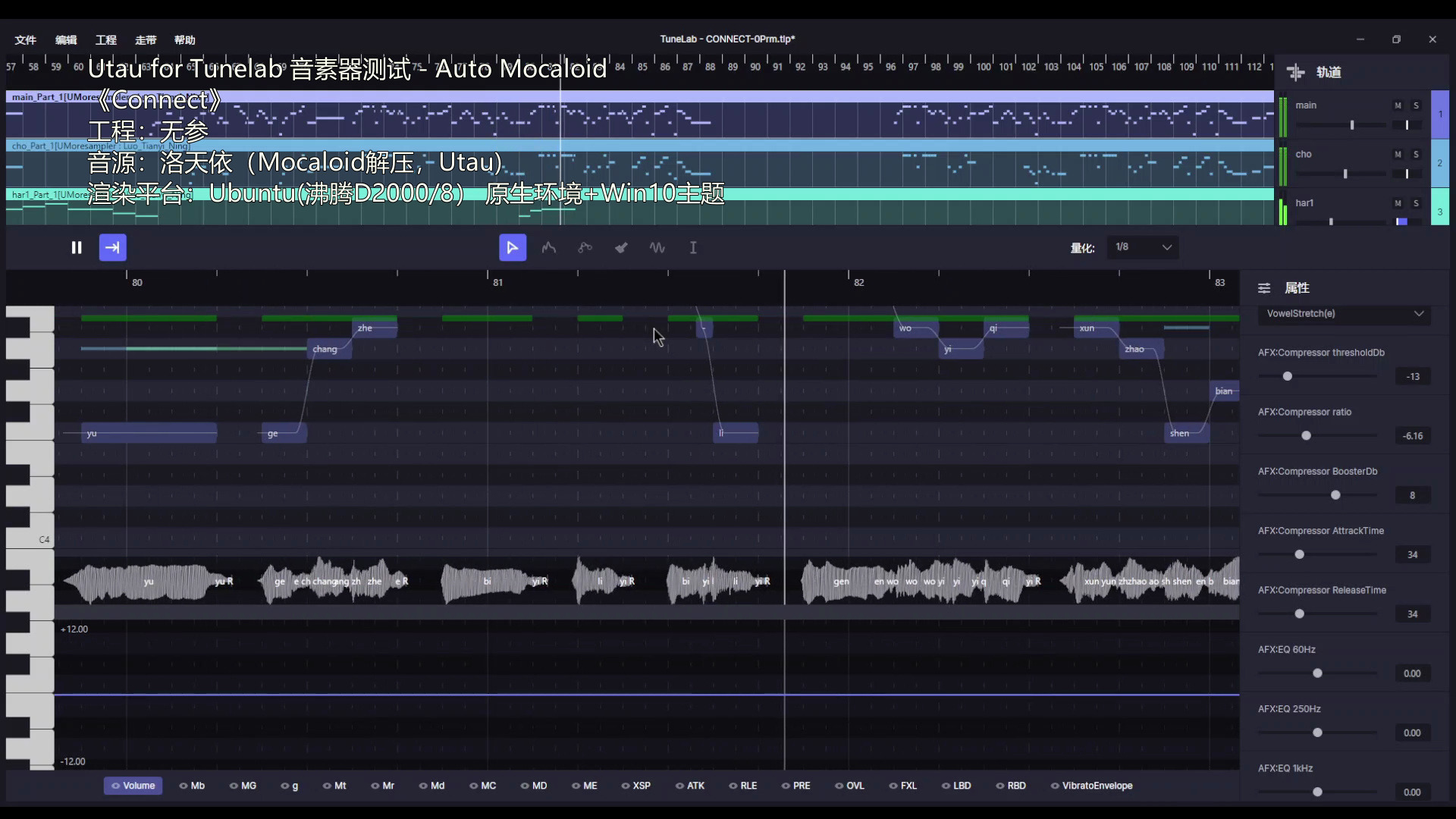Select the text range selection tool
Image resolution: width=1456 pixels, height=819 pixels.
(x=693, y=247)
